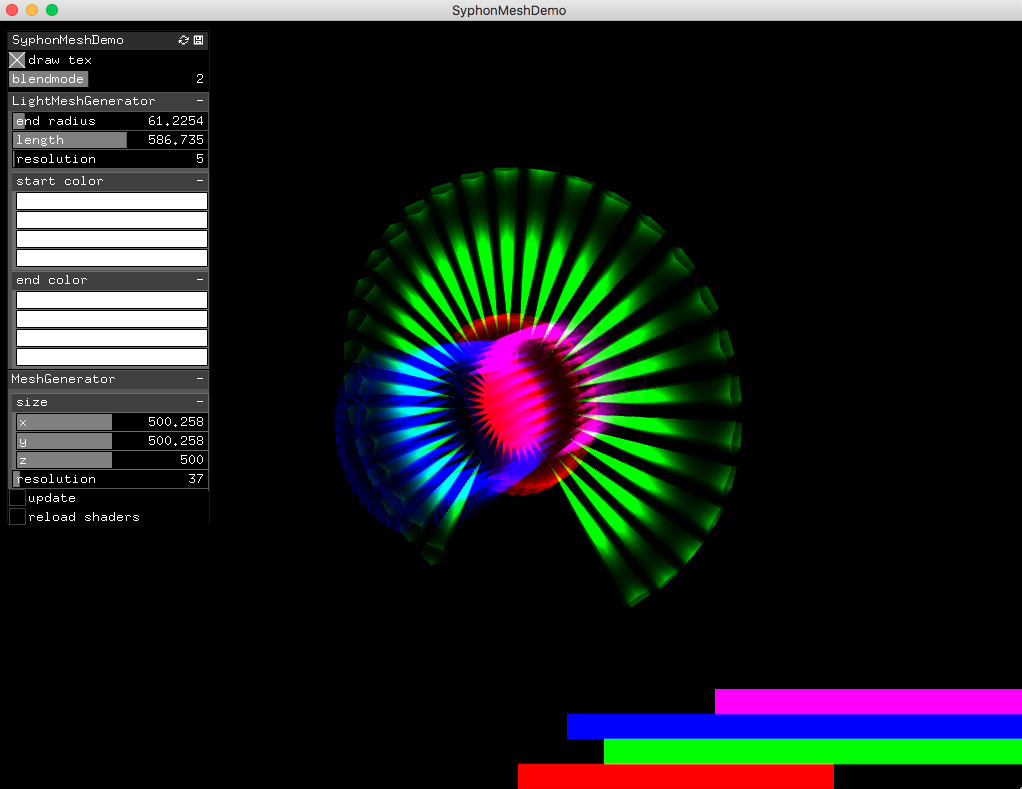Screen dimensions: 1022x789
Task: Collapse the 'size' subgroup
Action: tap(200, 401)
